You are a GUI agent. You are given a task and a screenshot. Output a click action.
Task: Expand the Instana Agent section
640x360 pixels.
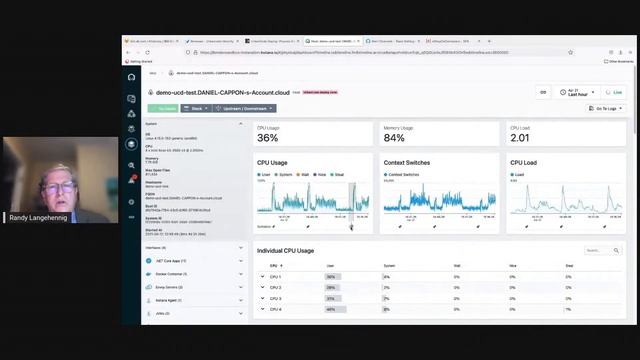point(240,300)
